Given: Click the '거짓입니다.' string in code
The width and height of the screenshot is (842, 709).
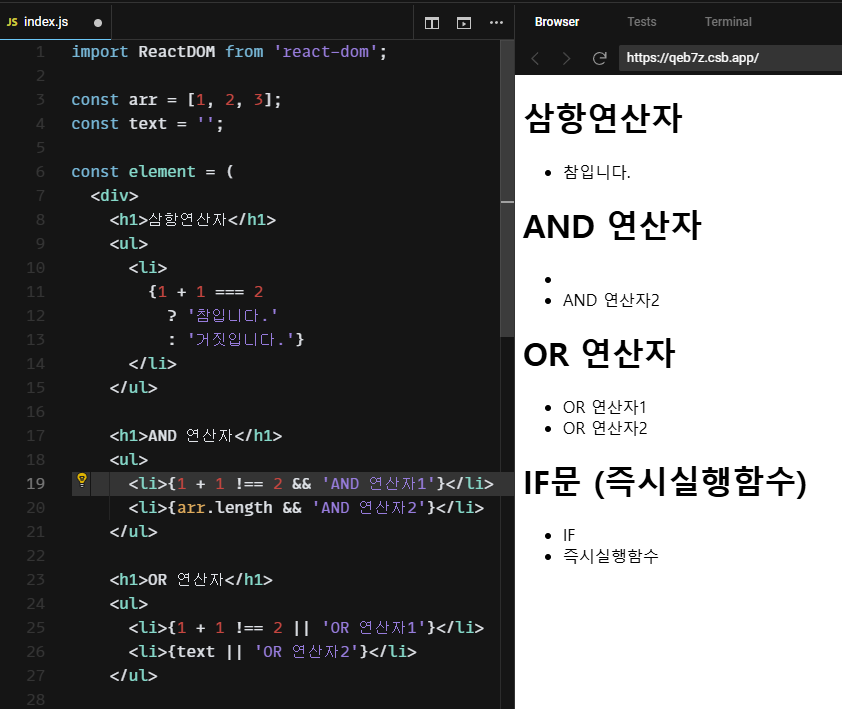Looking at the screenshot, I should [x=241, y=339].
